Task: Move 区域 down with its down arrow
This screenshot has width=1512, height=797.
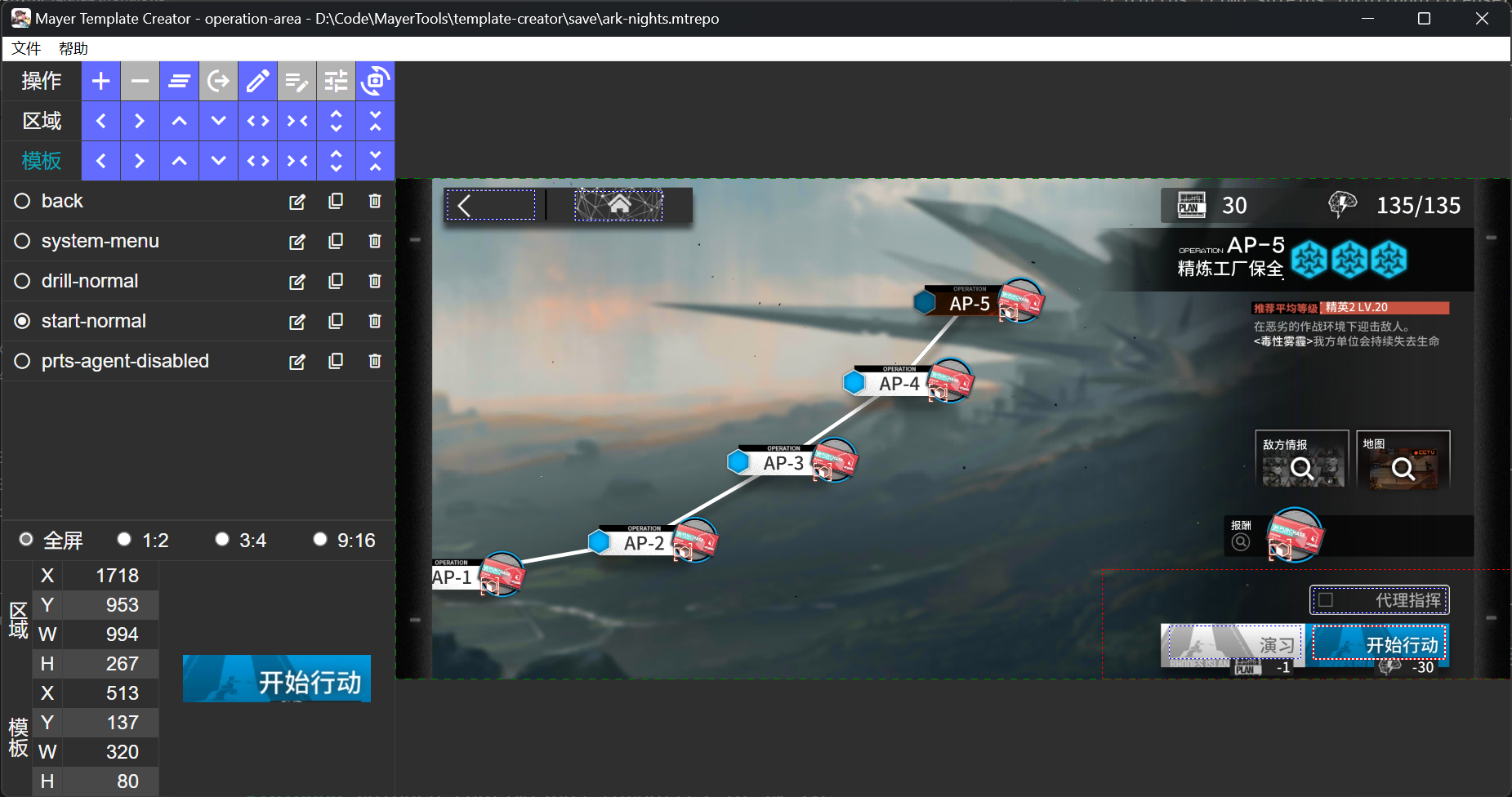Action: tap(219, 121)
